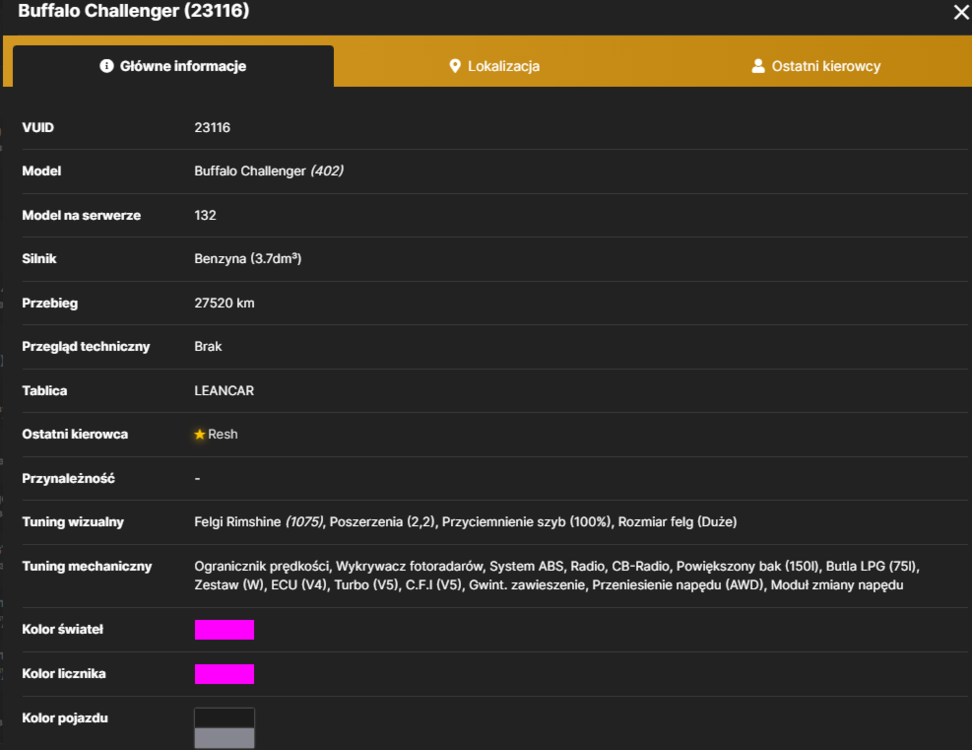Click the Przebieg value 27520 km
The image size is (972, 750).
coord(224,303)
